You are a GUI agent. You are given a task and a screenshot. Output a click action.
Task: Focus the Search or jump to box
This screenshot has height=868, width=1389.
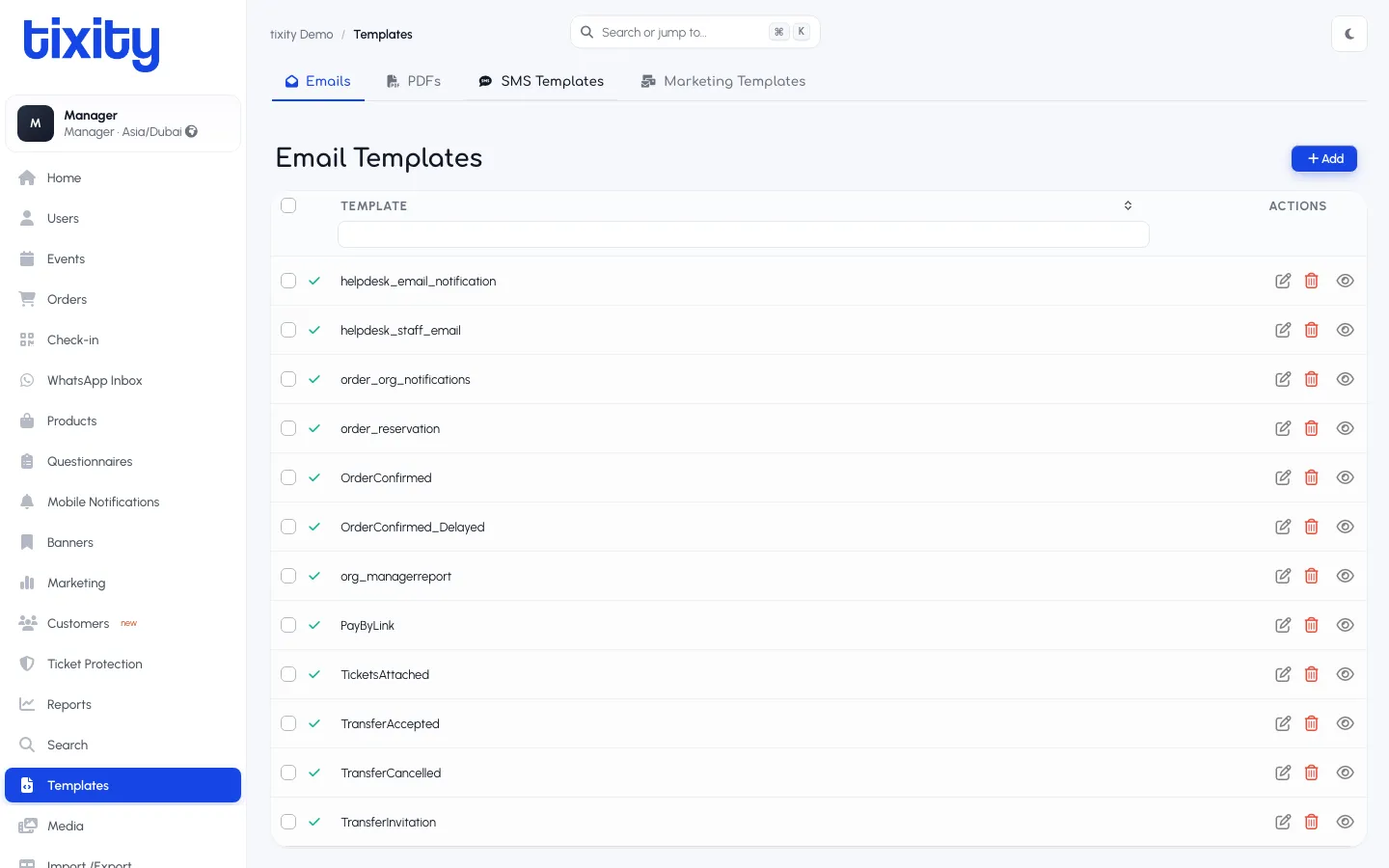(x=695, y=32)
